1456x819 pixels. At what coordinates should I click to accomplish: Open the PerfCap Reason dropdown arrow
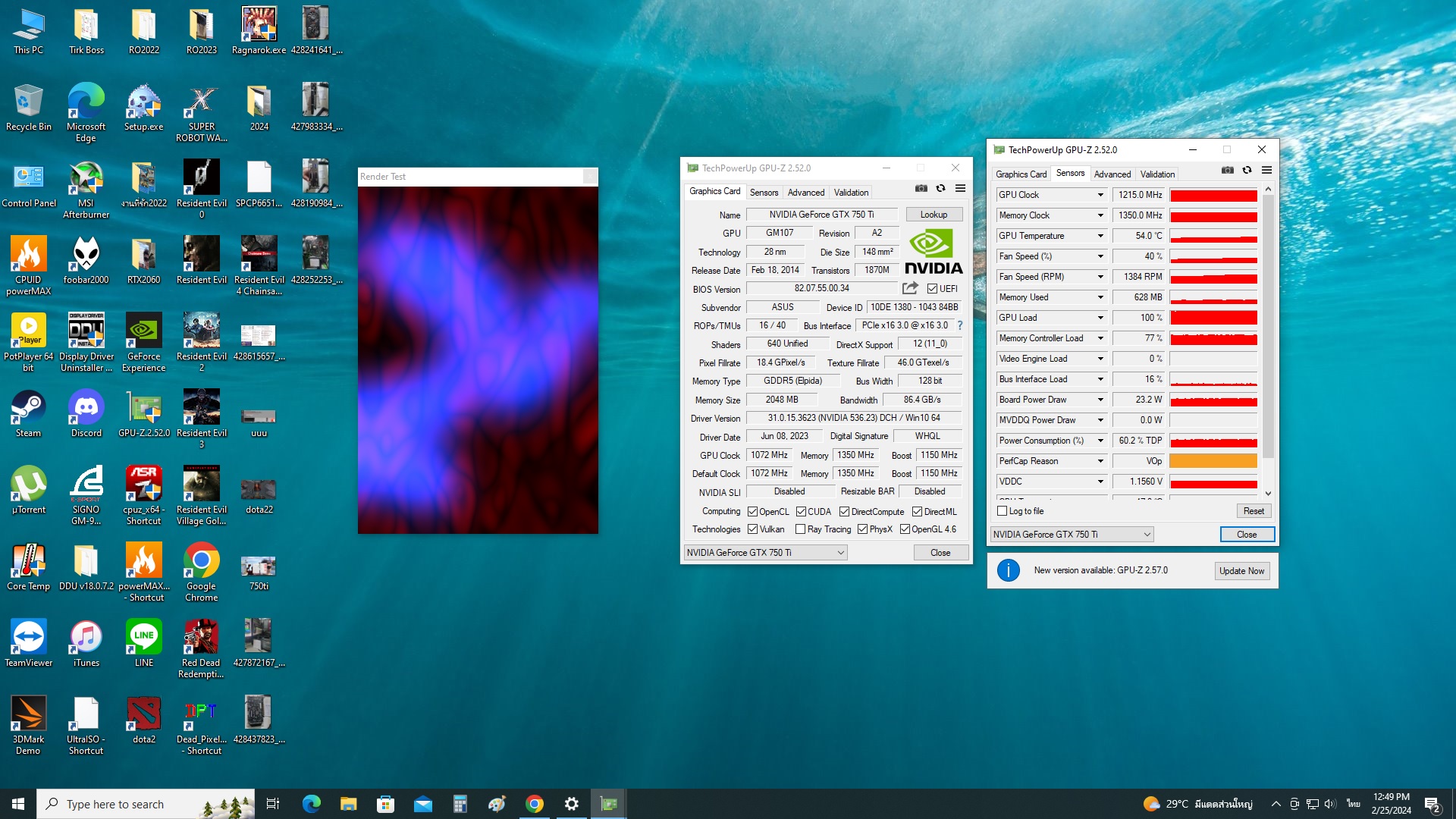[x=1100, y=461]
